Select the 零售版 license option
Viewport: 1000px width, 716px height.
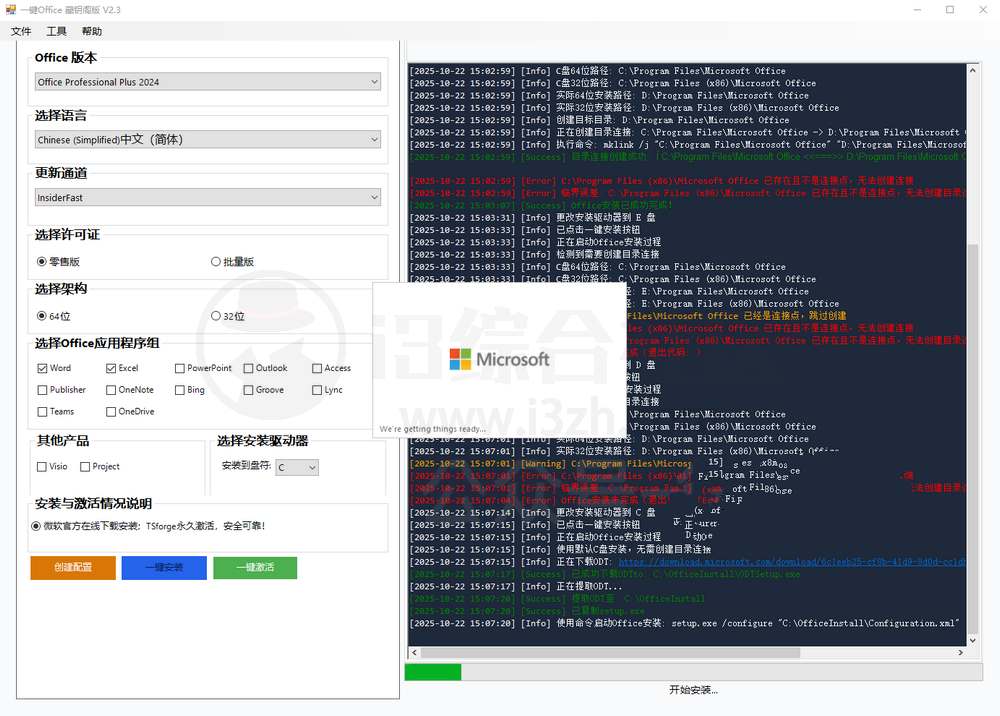tap(42, 262)
